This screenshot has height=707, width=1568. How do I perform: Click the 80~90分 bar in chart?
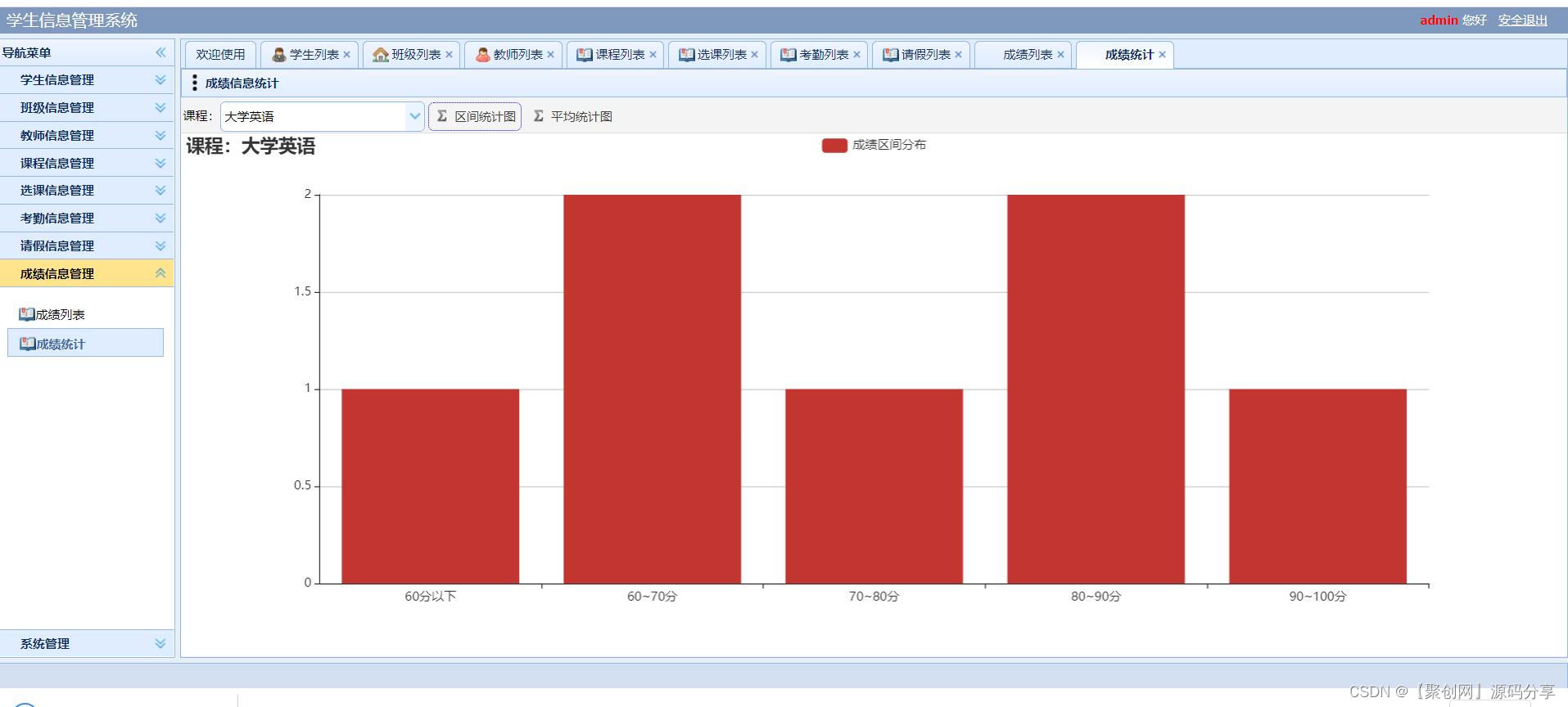click(1096, 389)
